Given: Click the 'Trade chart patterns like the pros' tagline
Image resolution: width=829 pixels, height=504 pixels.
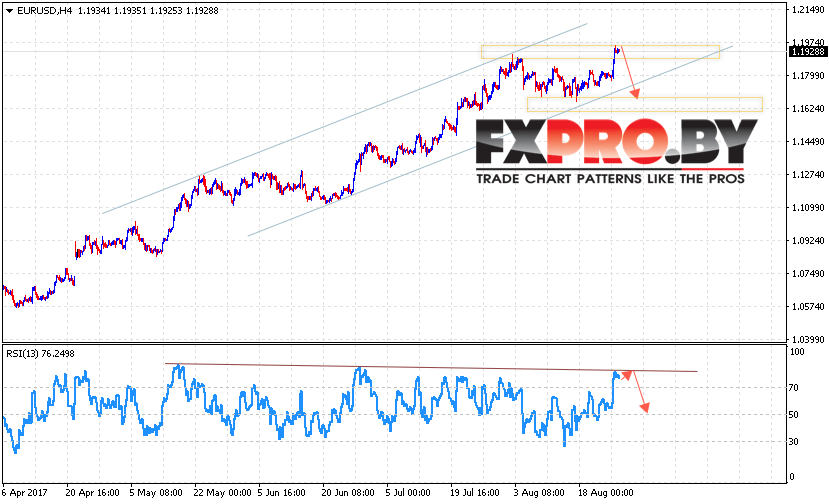Looking at the screenshot, I should pos(610,180).
